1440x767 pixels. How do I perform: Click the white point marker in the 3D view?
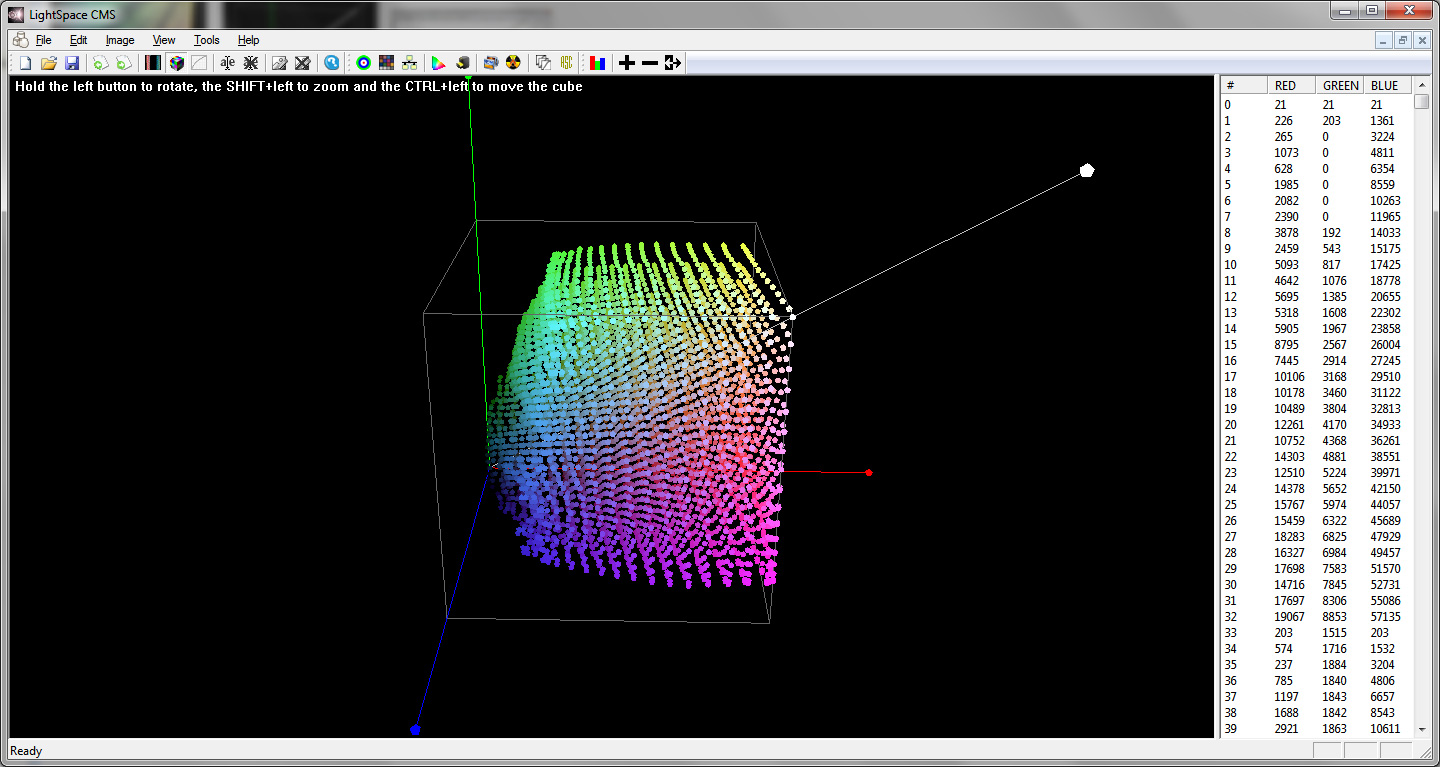(1087, 171)
